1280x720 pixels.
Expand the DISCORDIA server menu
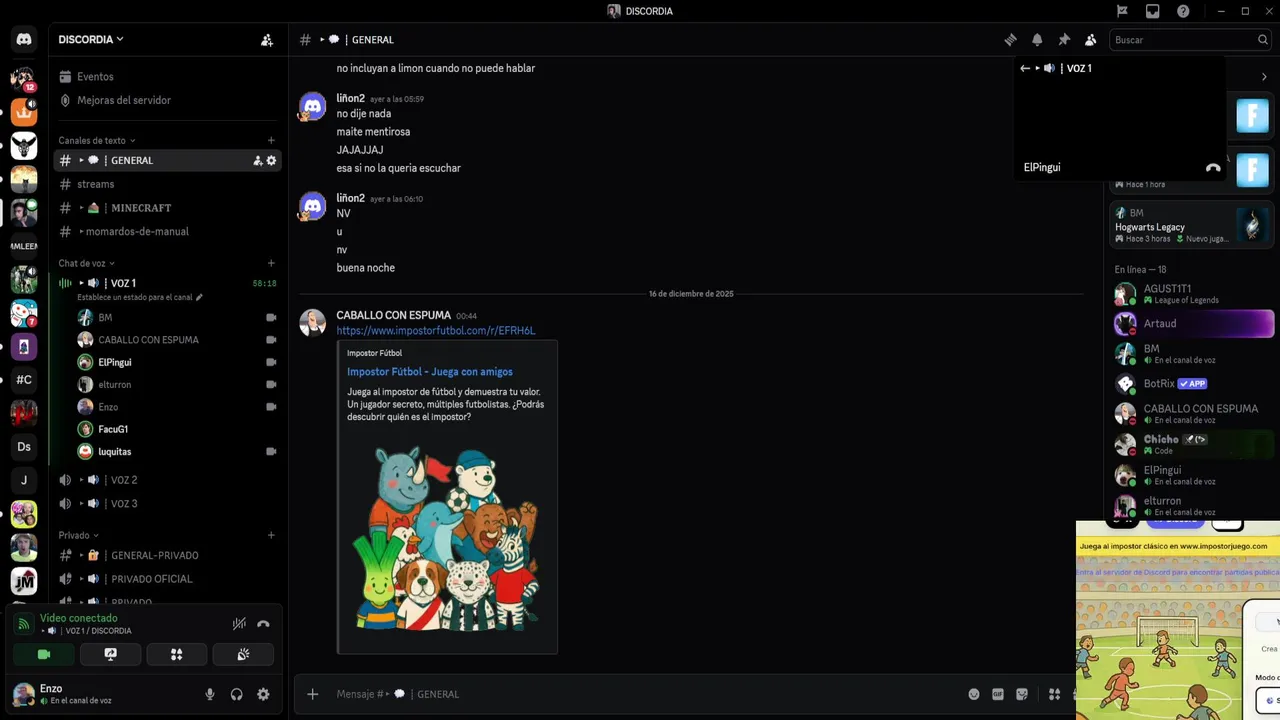click(x=91, y=40)
